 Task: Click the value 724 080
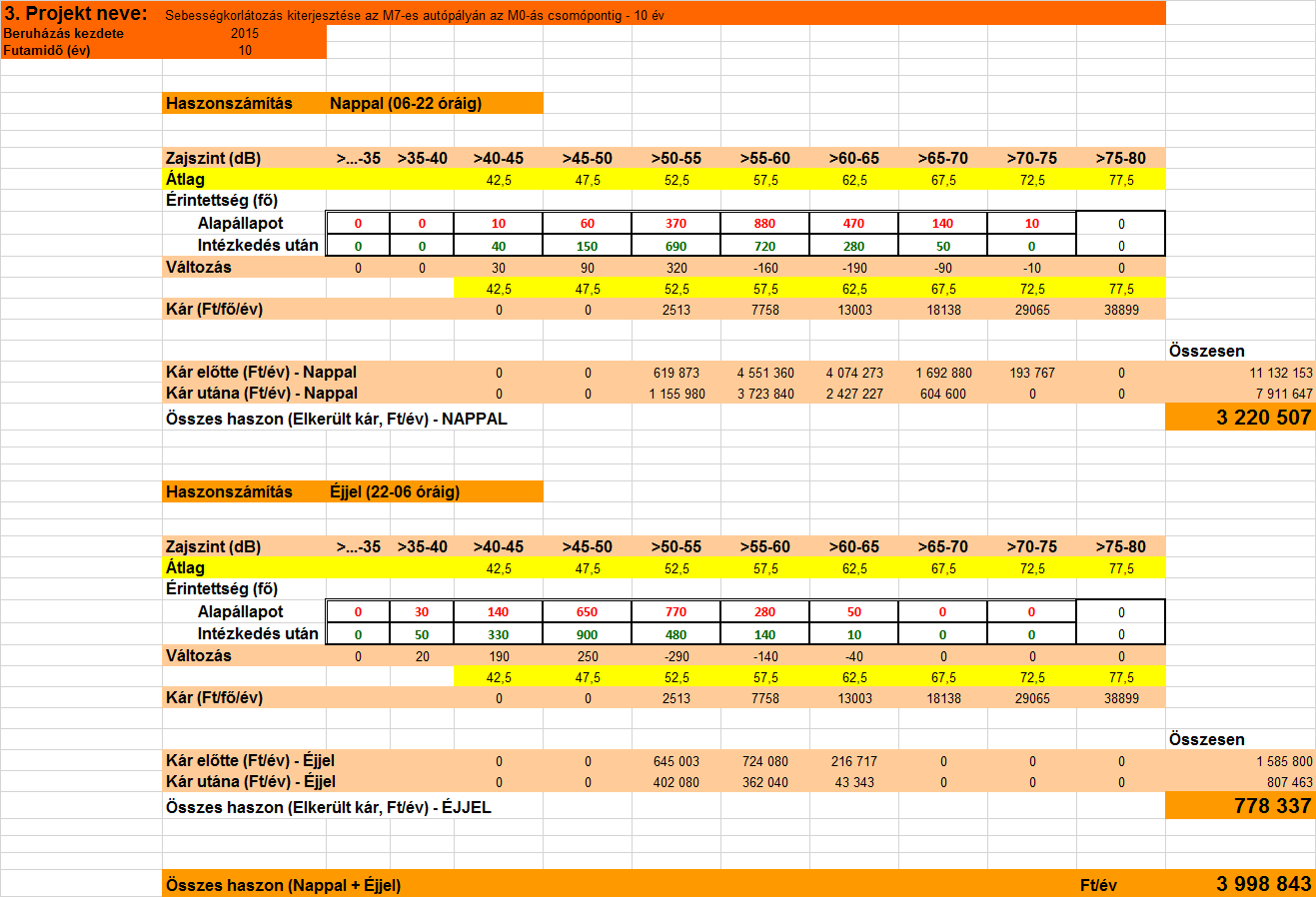[x=765, y=761]
